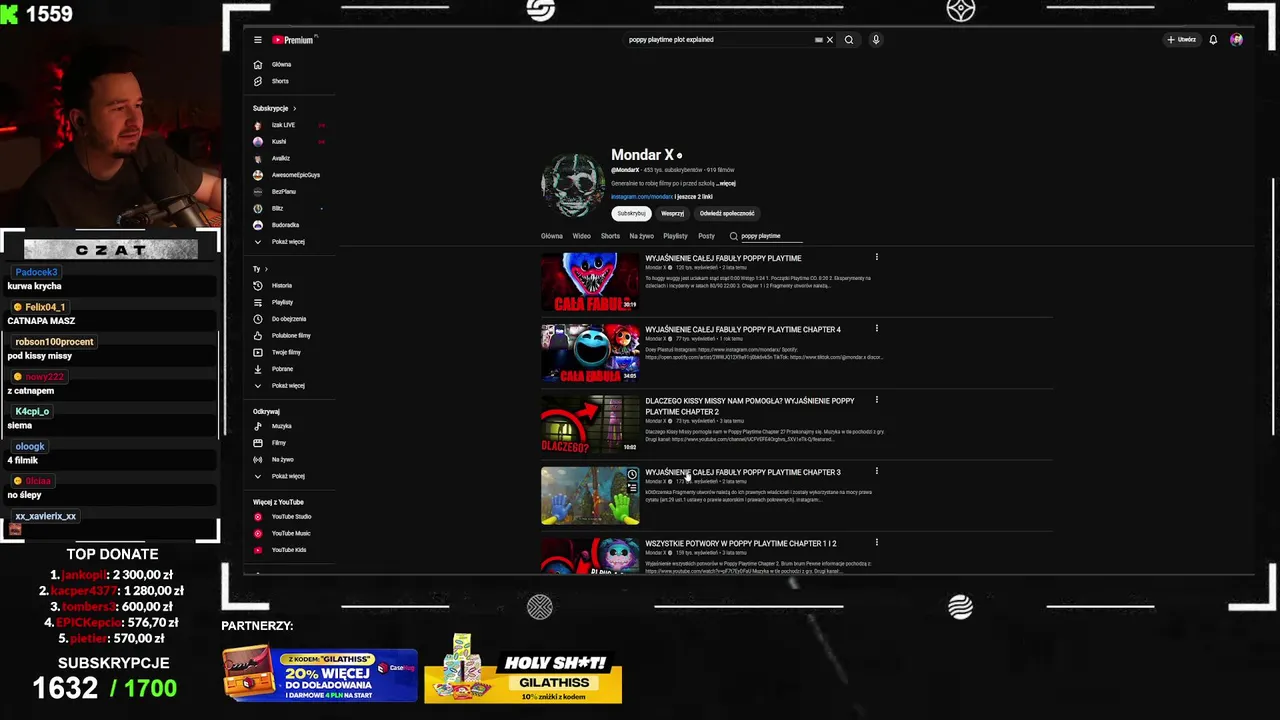1280x720 pixels.
Task: Switch to the Wideo tab
Action: [x=581, y=236]
